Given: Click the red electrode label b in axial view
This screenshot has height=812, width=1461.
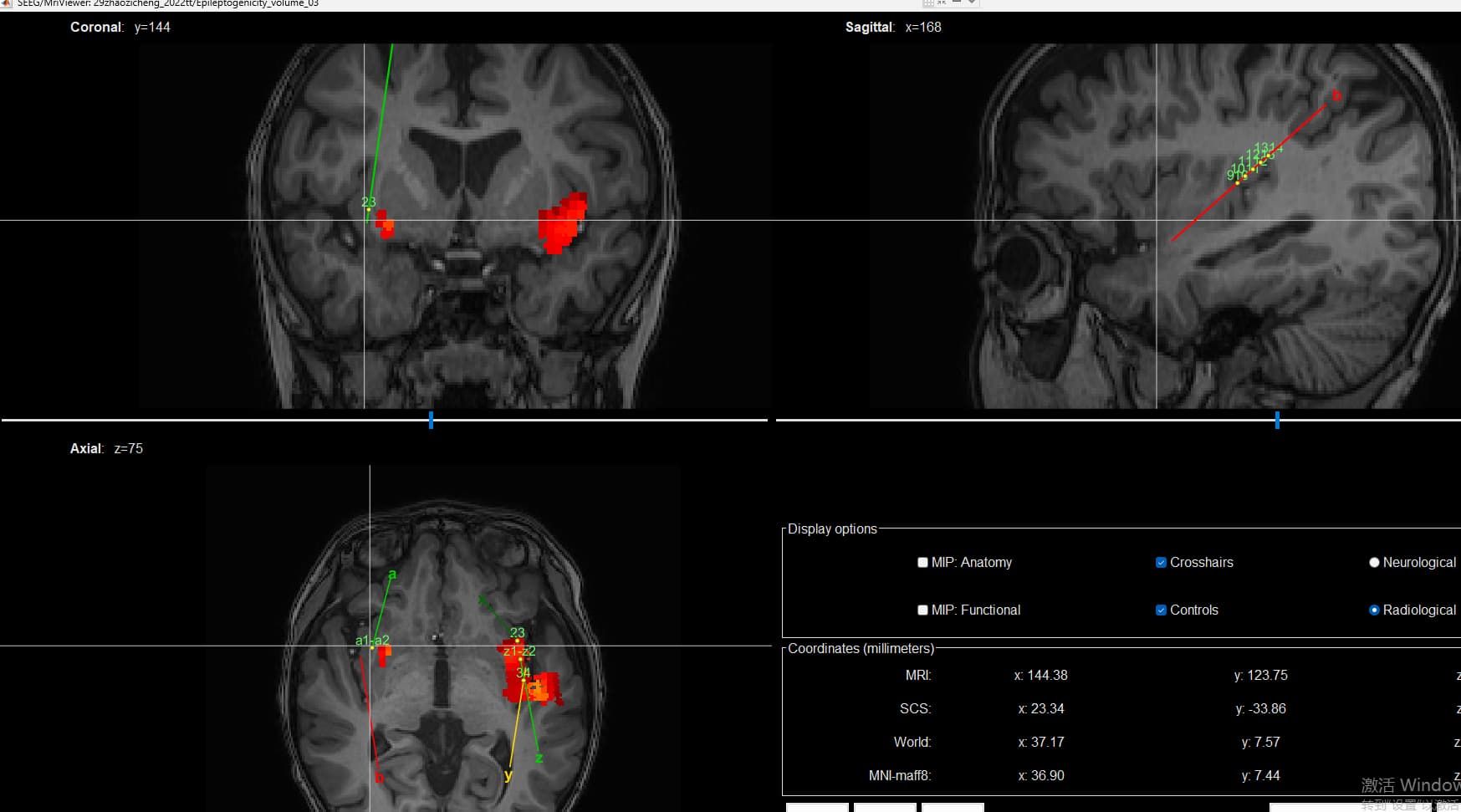Looking at the screenshot, I should coord(379,778).
